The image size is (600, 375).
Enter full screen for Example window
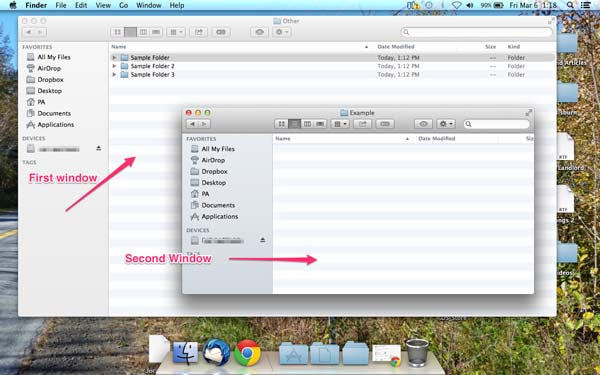[528, 113]
